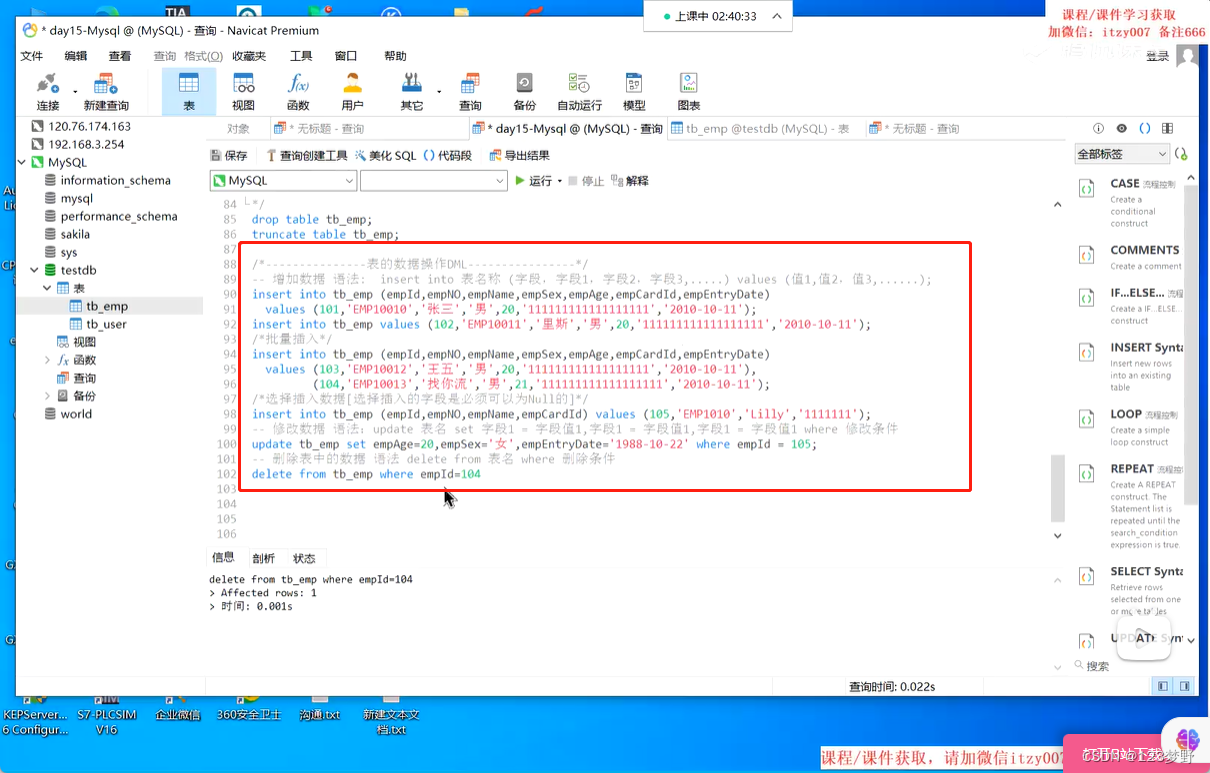
Task: Show the 视图 (Views) panel
Action: click(241, 91)
